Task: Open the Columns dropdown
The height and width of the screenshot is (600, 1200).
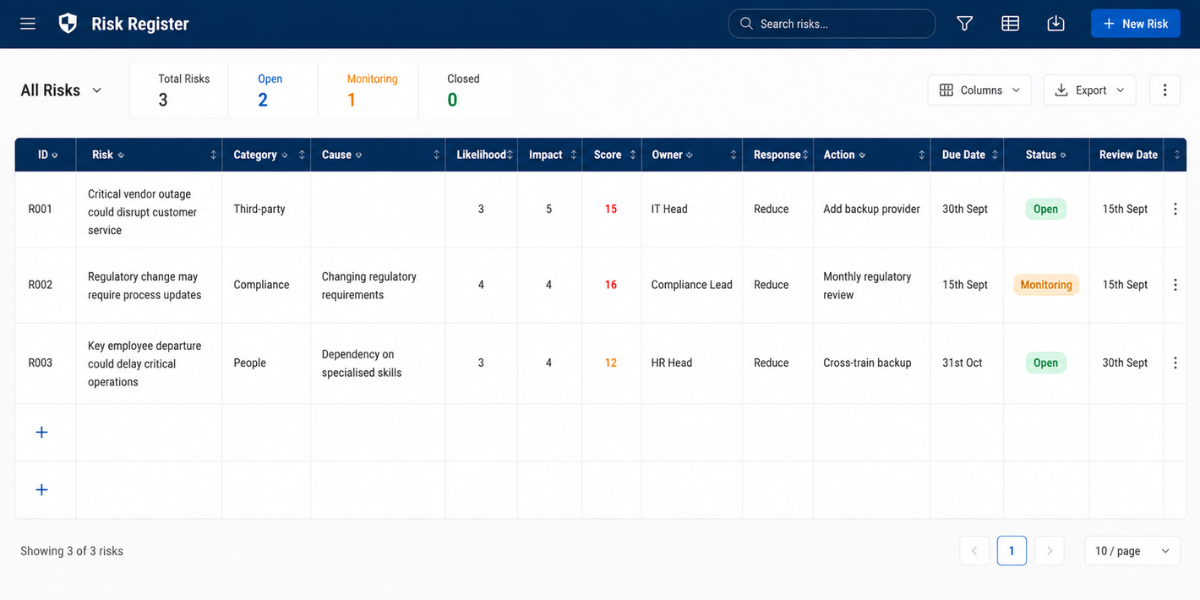Action: (x=979, y=90)
